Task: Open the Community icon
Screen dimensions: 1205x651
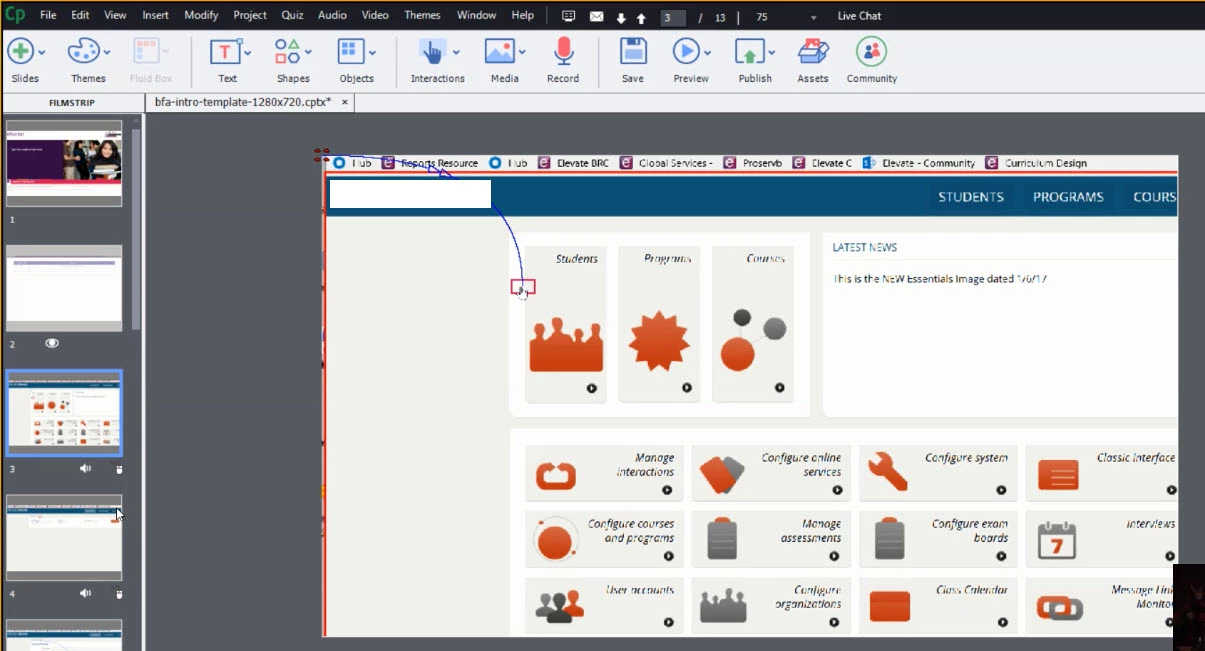Action: [x=871, y=51]
